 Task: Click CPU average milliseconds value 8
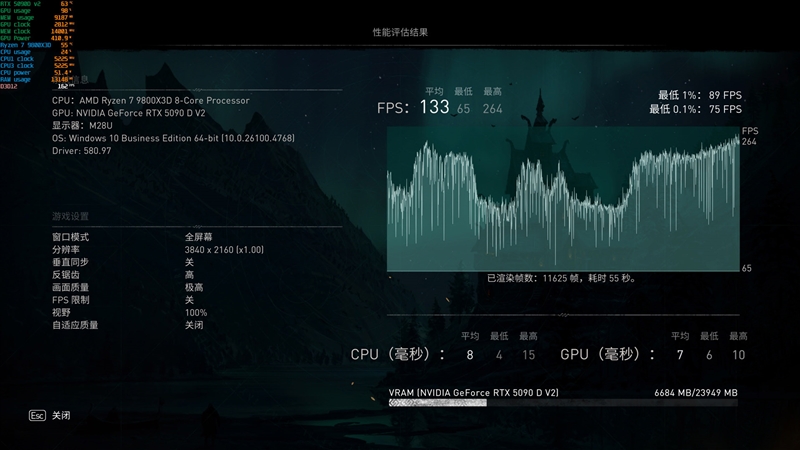pos(470,355)
